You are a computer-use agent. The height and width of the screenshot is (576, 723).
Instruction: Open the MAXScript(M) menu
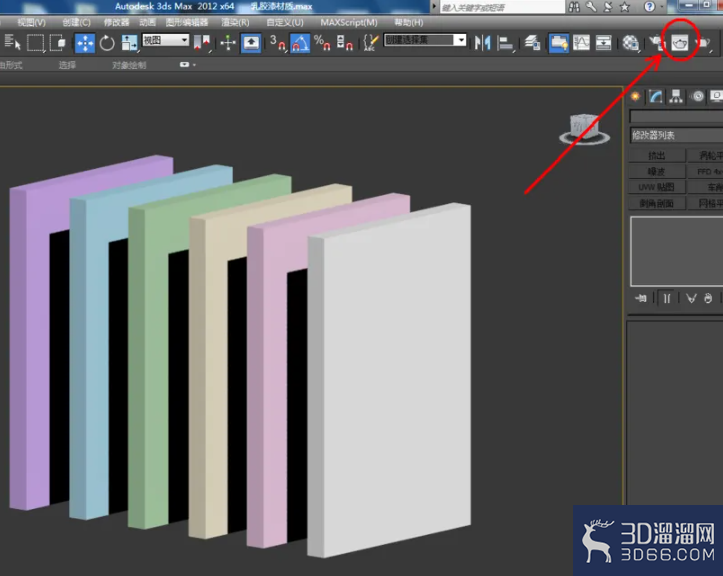pyautogui.click(x=349, y=22)
